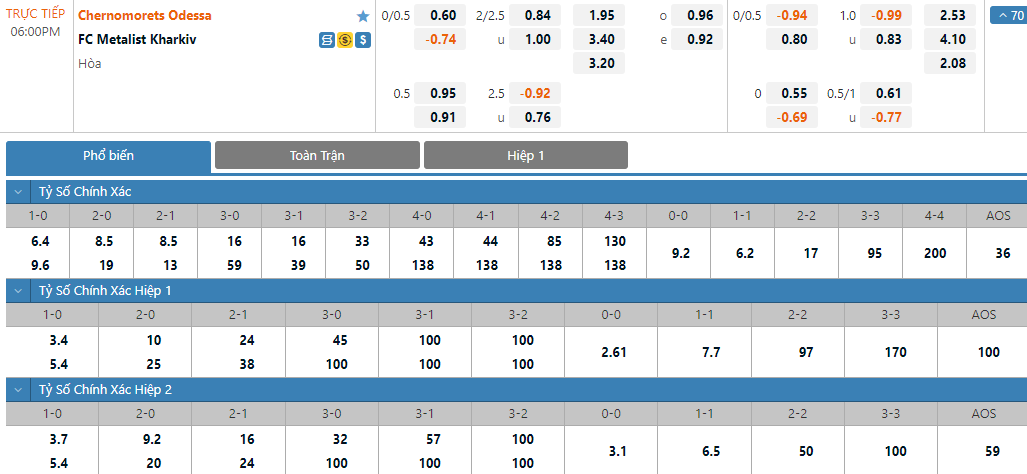Open FC Metalist Kharkiv team link

coord(137,39)
